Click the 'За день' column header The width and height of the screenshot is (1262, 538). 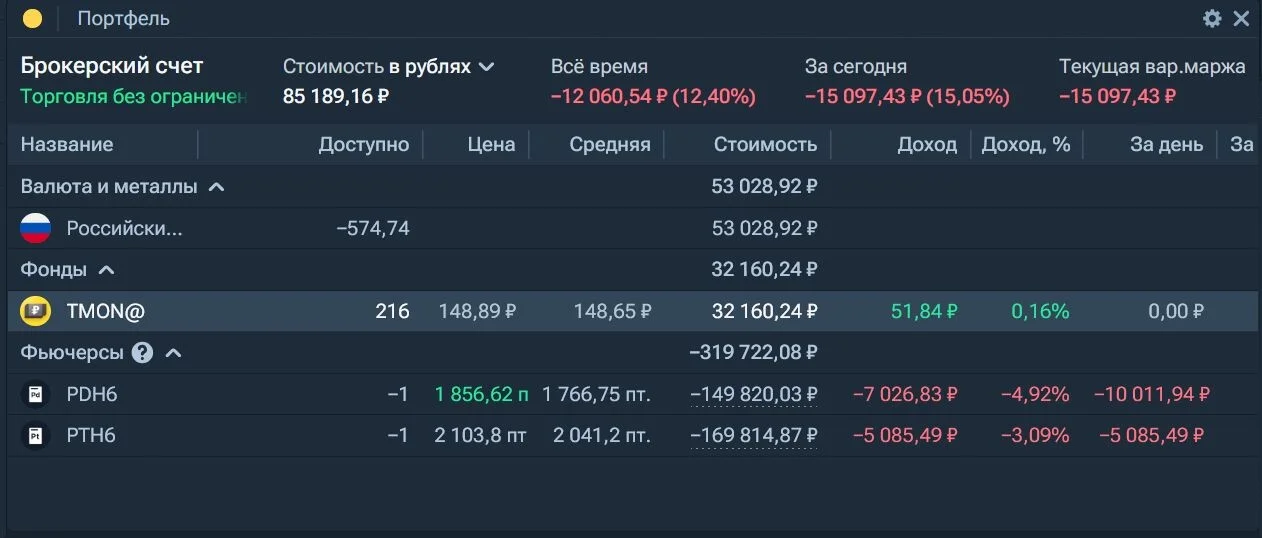click(1166, 144)
